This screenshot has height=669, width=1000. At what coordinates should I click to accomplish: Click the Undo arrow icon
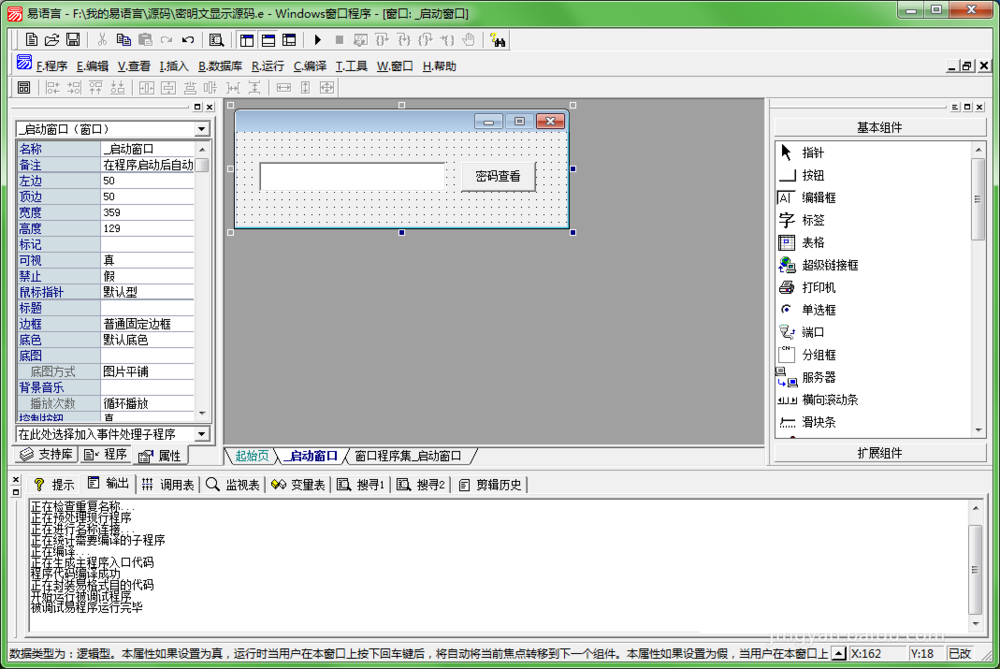coord(188,40)
